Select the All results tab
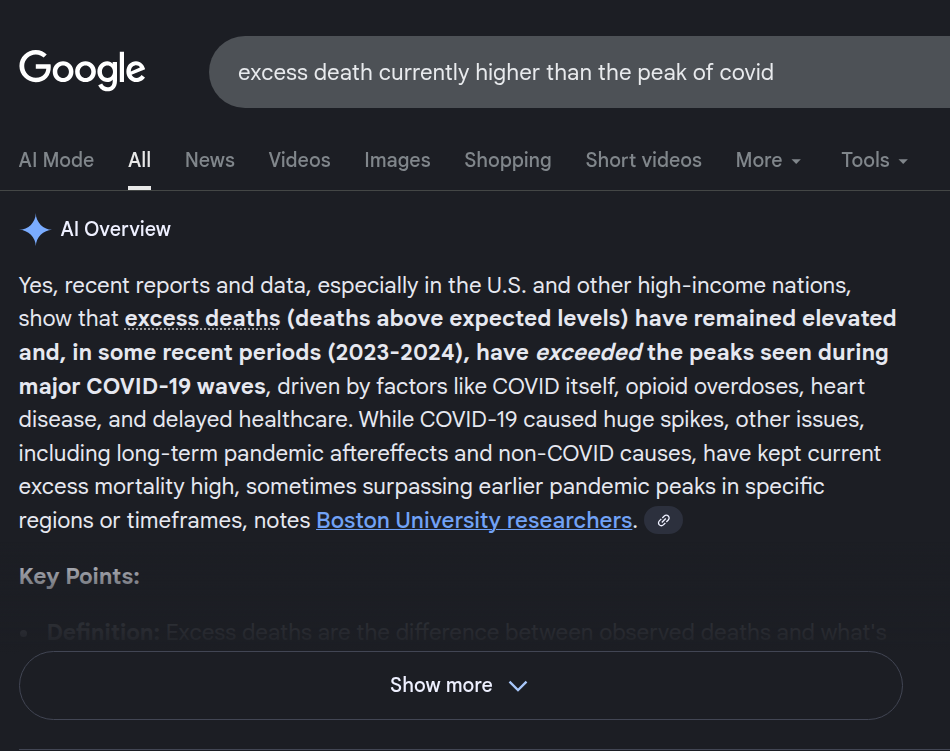The width and height of the screenshot is (950, 751). (x=139, y=160)
